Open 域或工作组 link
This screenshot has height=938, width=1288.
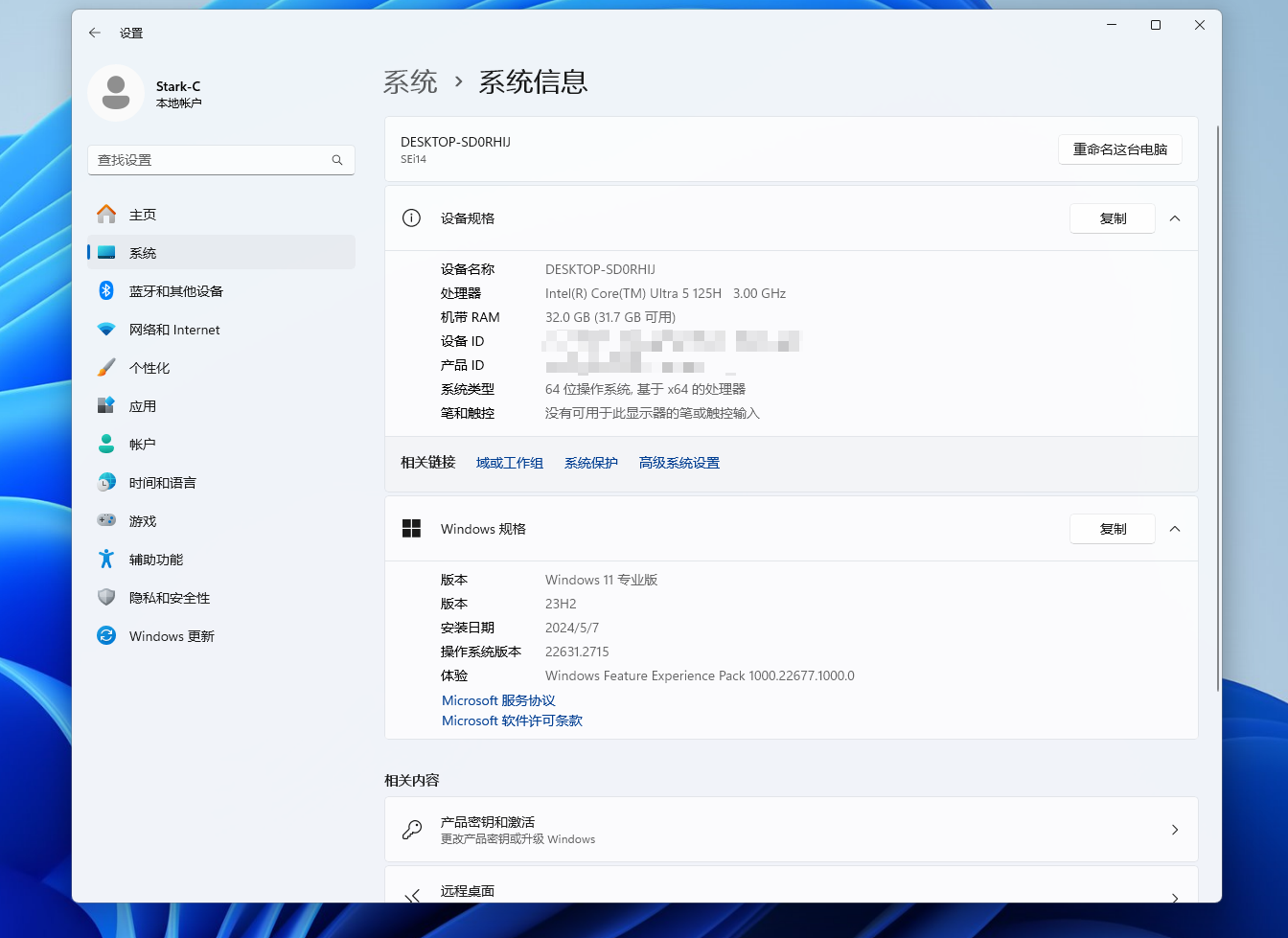510,463
